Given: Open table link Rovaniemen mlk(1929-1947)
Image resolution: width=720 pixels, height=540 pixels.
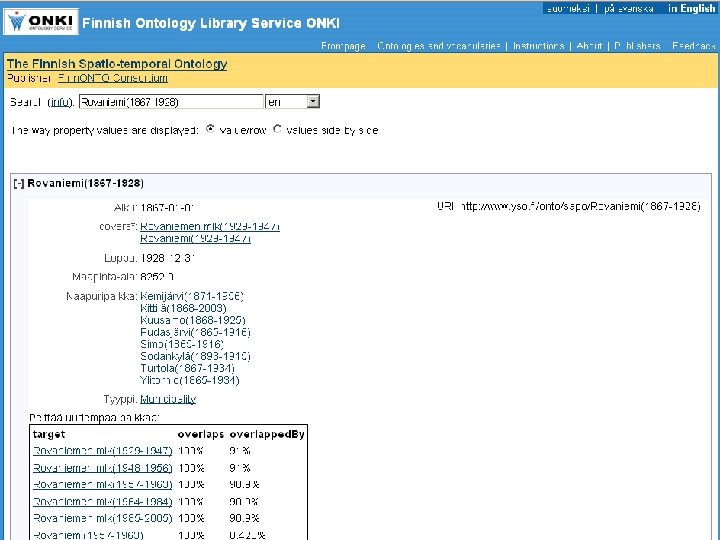Looking at the screenshot, I should (102, 451).
